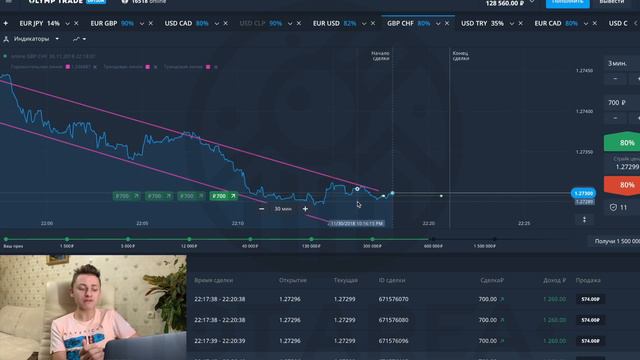Click the 3 мин. duration field
The height and width of the screenshot is (360, 640).
tap(622, 63)
